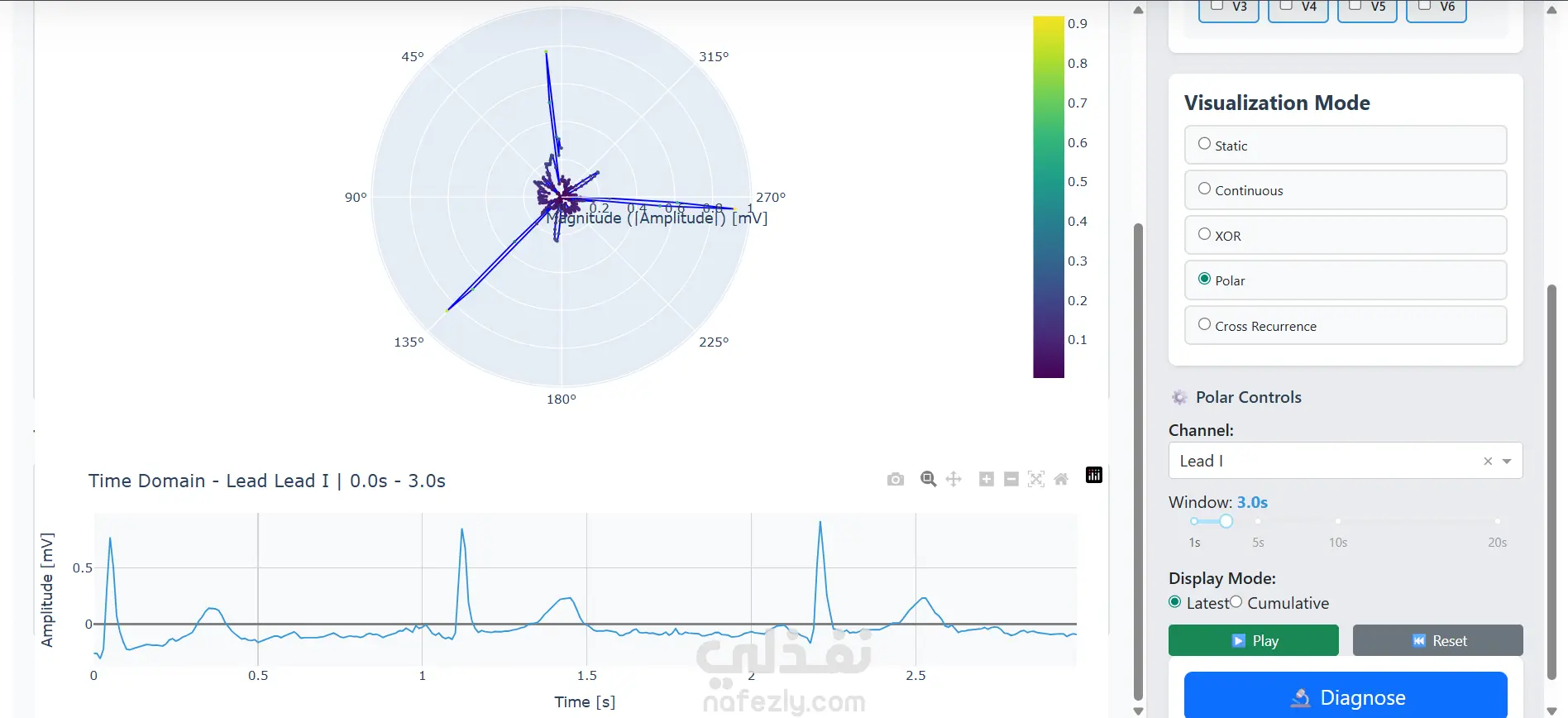1568x718 pixels.
Task: Set window slider to 20s mark
Action: (x=1498, y=521)
